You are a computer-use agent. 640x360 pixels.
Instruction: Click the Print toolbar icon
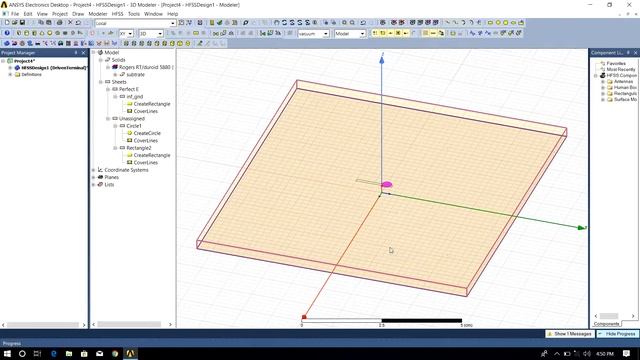tap(60, 23)
